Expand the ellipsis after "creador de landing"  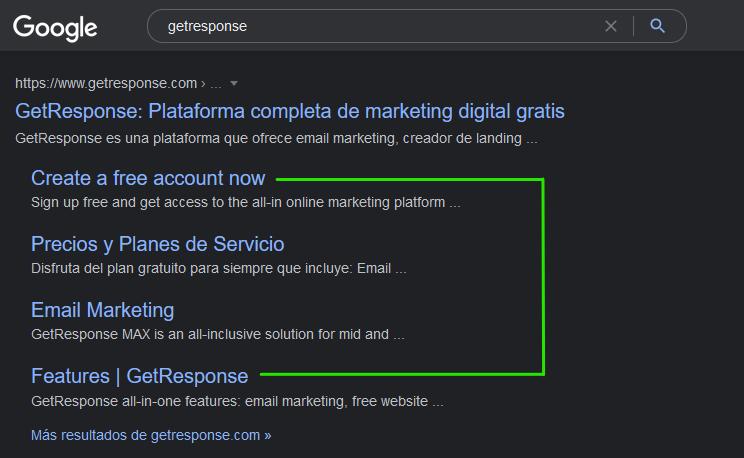tap(532, 139)
